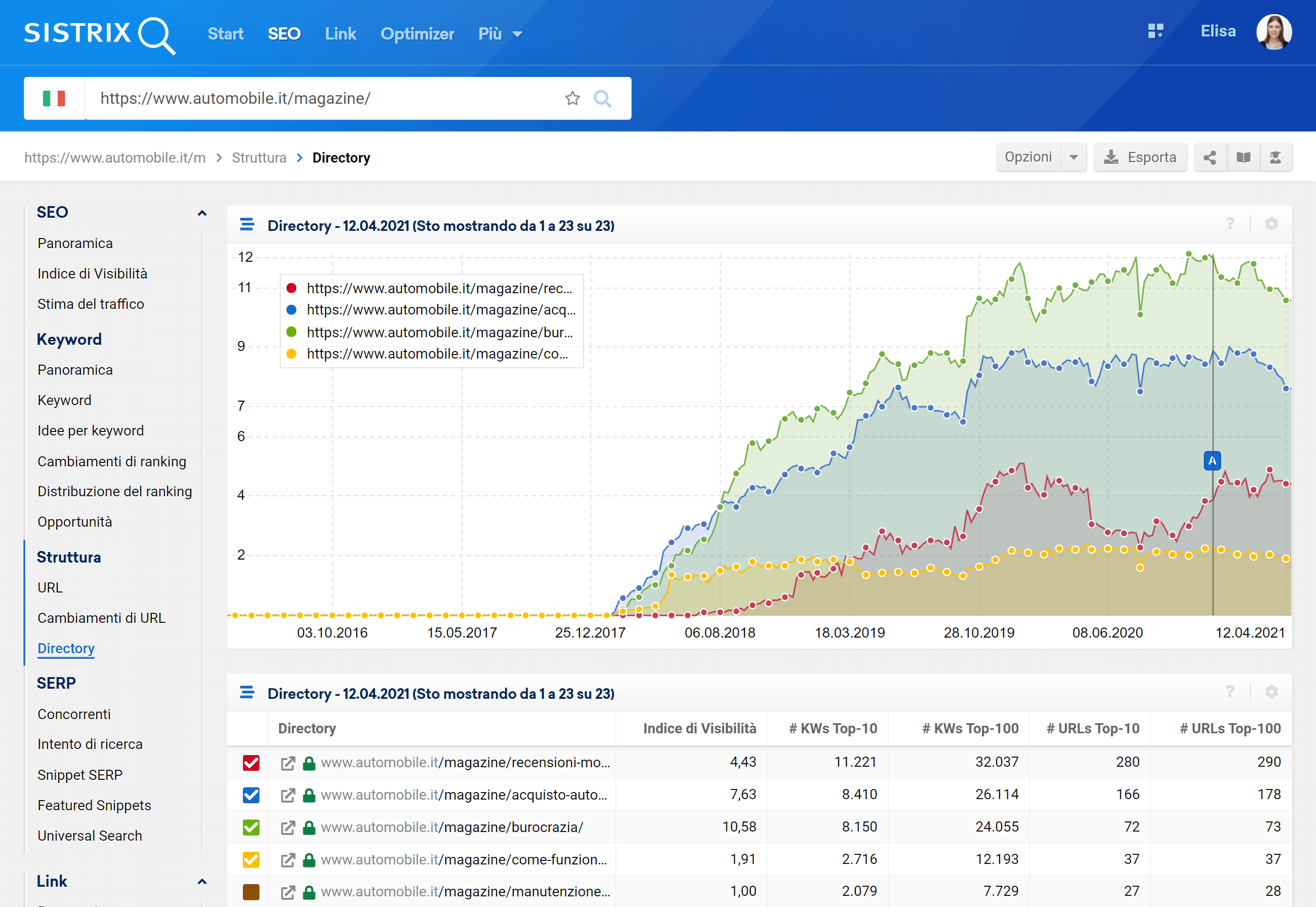Click the share icon in toolbar

click(x=1210, y=157)
